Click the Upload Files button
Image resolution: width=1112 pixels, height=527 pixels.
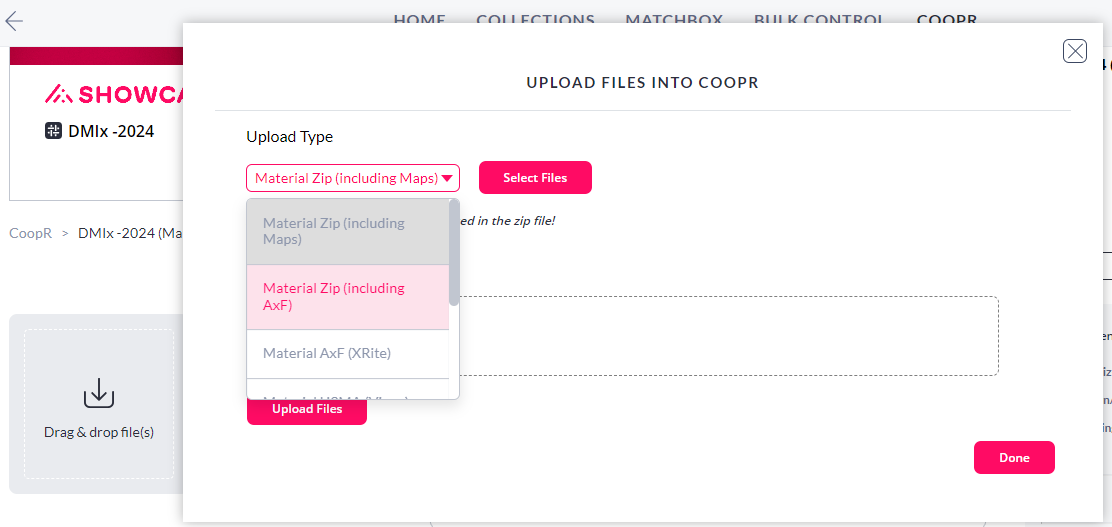pyautogui.click(x=307, y=409)
